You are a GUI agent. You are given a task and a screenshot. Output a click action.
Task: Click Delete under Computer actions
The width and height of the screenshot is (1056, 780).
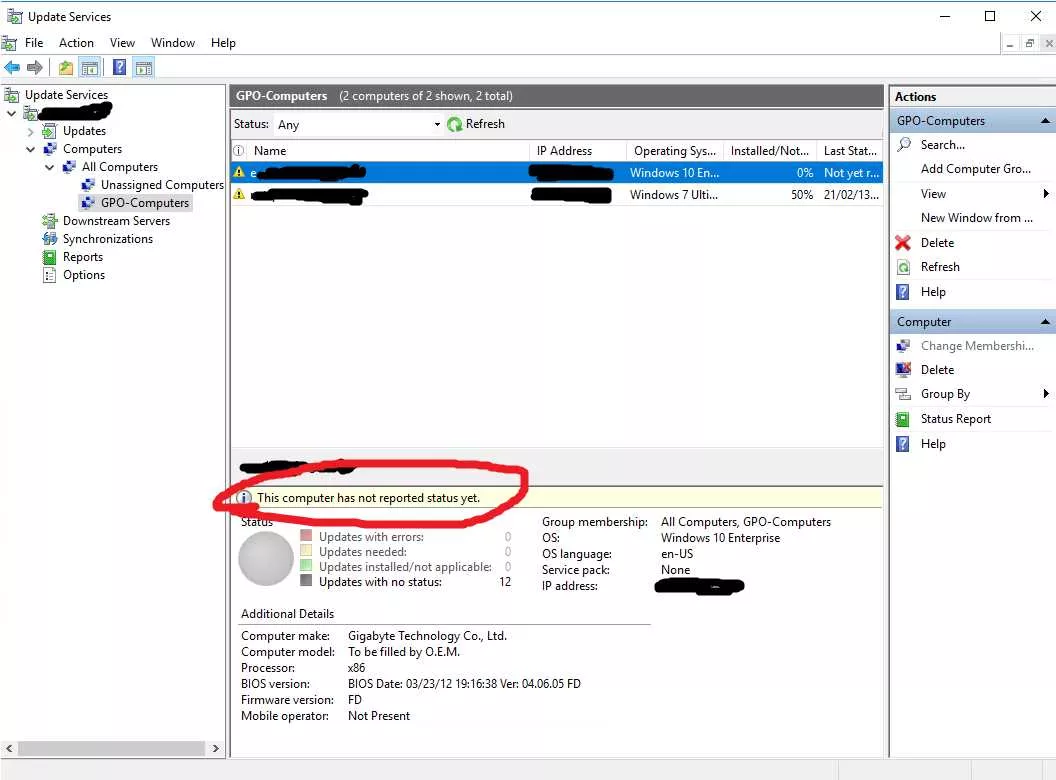click(937, 370)
